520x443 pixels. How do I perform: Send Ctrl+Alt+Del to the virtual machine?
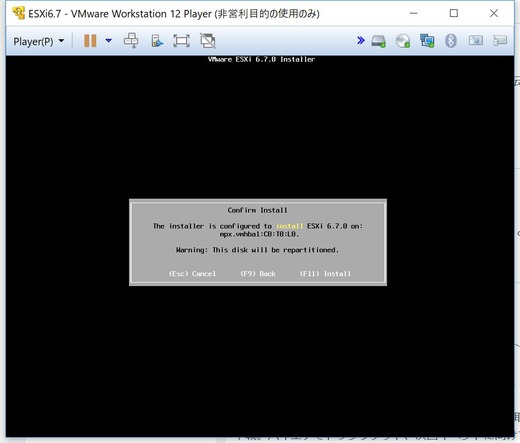(x=131, y=41)
